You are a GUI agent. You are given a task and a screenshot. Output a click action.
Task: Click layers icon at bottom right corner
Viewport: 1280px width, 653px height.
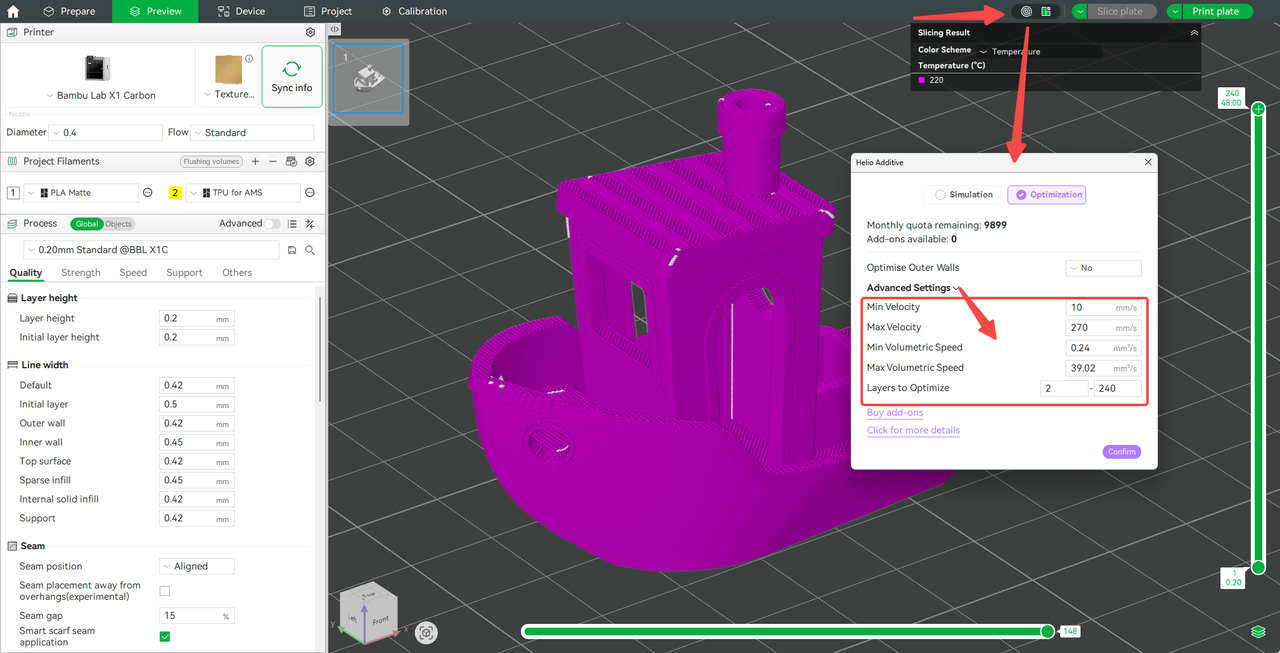(1258, 632)
